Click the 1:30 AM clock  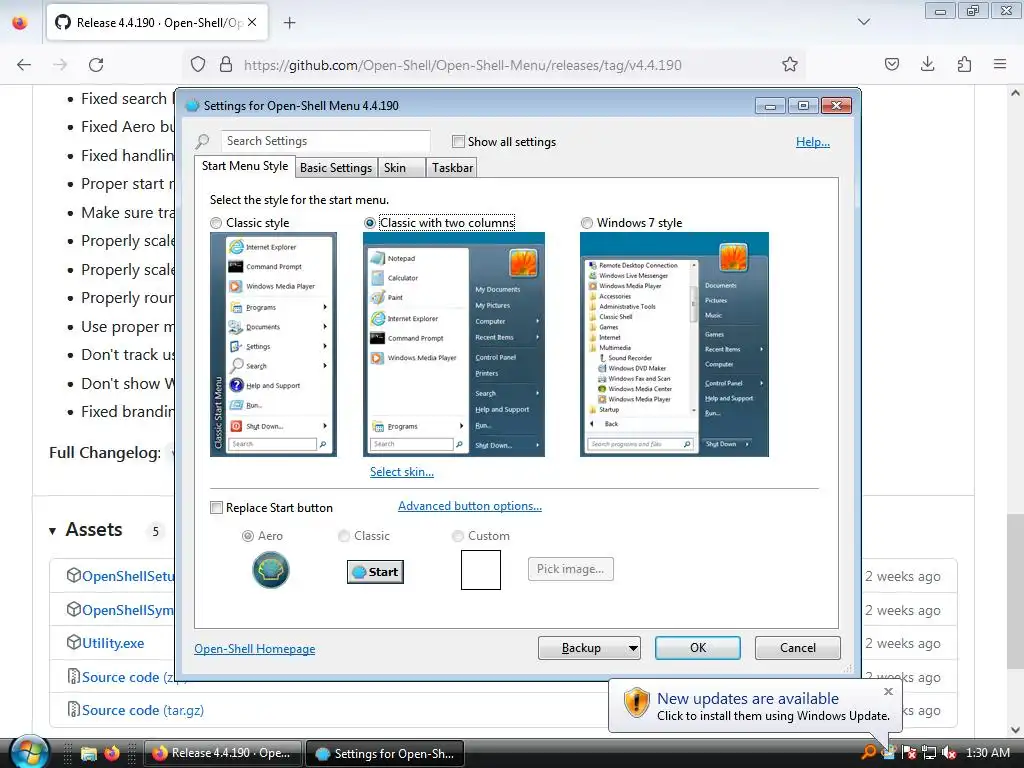coord(987,753)
